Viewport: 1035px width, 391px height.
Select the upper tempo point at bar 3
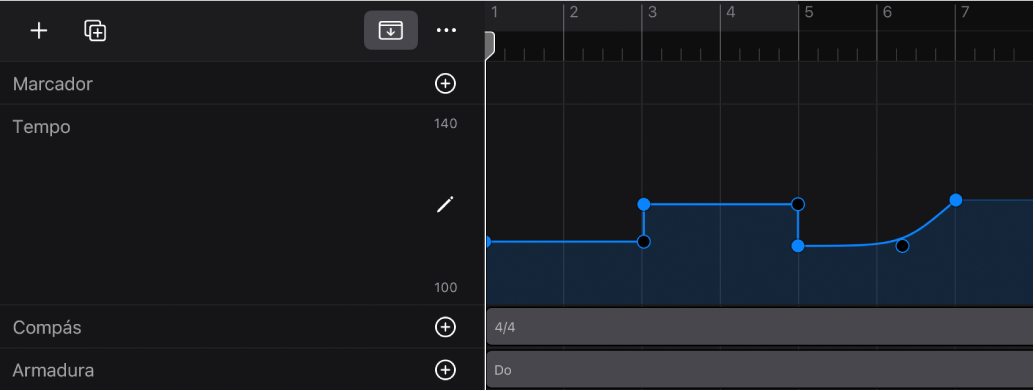[x=644, y=204]
